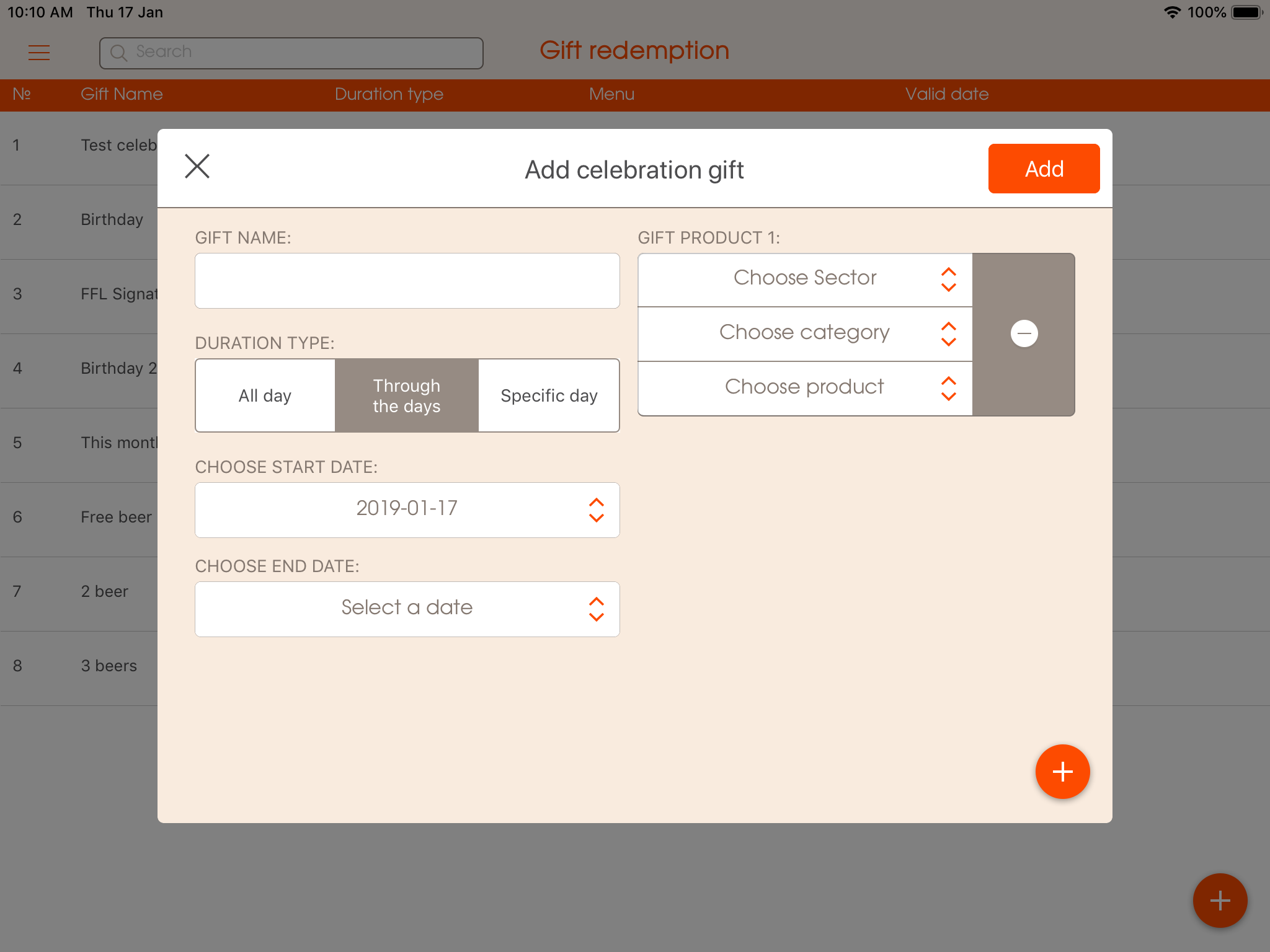Select the Specific day duration type
1270x952 pixels.
(x=549, y=395)
